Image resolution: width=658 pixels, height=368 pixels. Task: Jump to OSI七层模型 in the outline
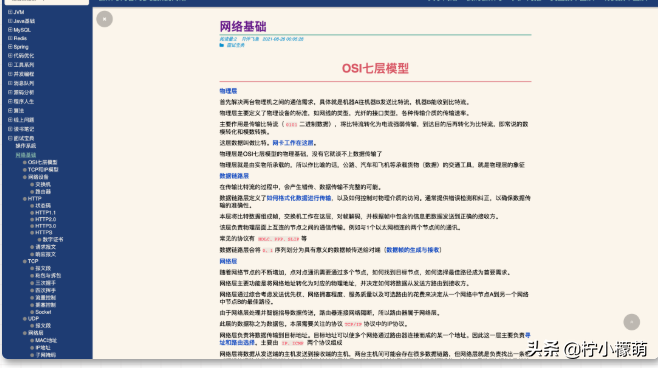point(42,162)
